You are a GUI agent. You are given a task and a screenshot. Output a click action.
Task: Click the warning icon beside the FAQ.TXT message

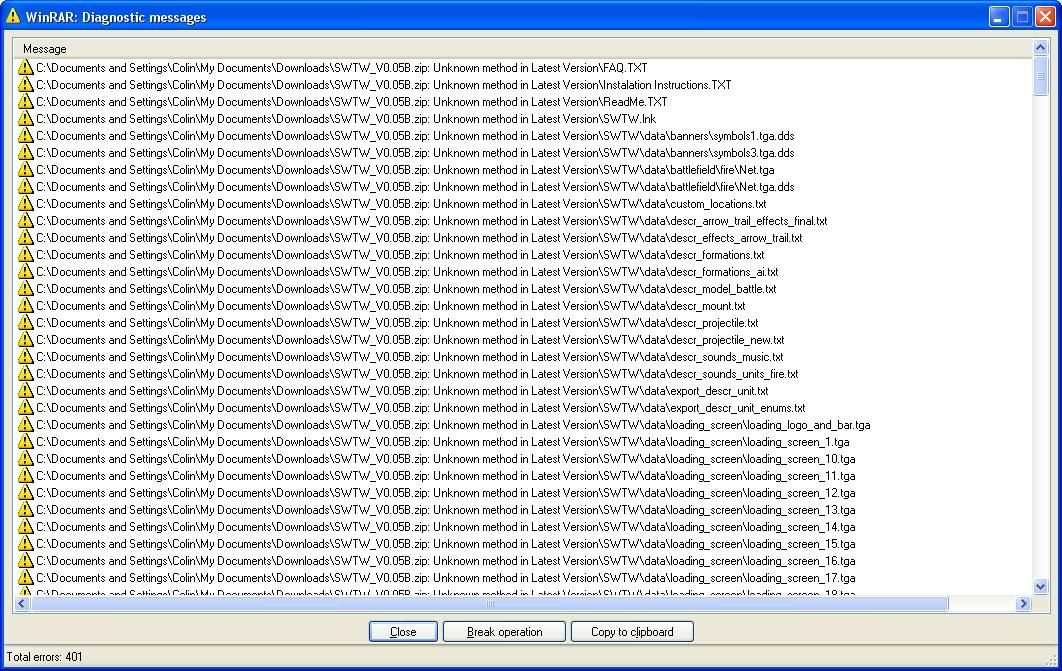(x=25, y=68)
